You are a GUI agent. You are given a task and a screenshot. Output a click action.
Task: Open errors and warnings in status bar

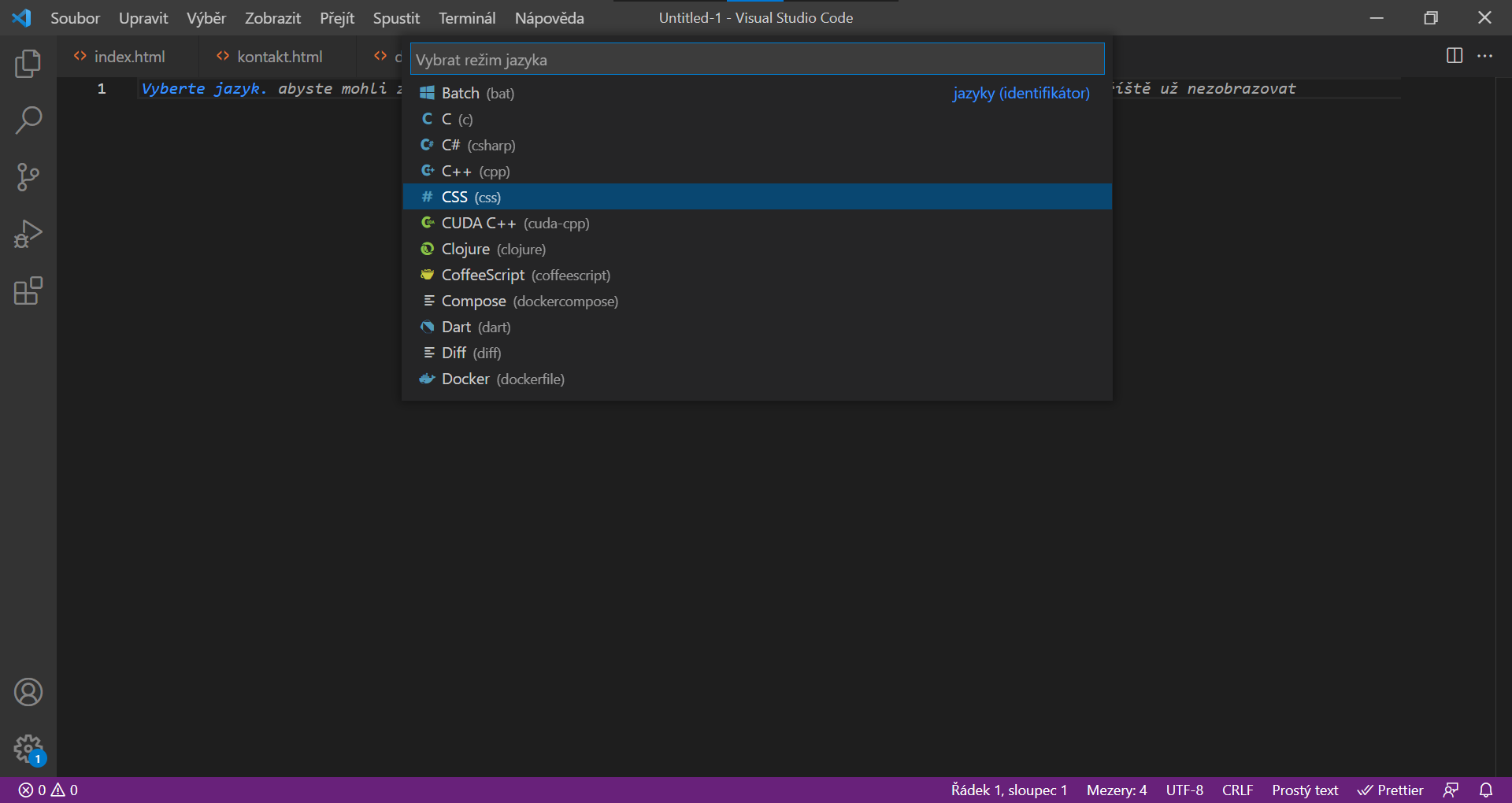(x=49, y=790)
